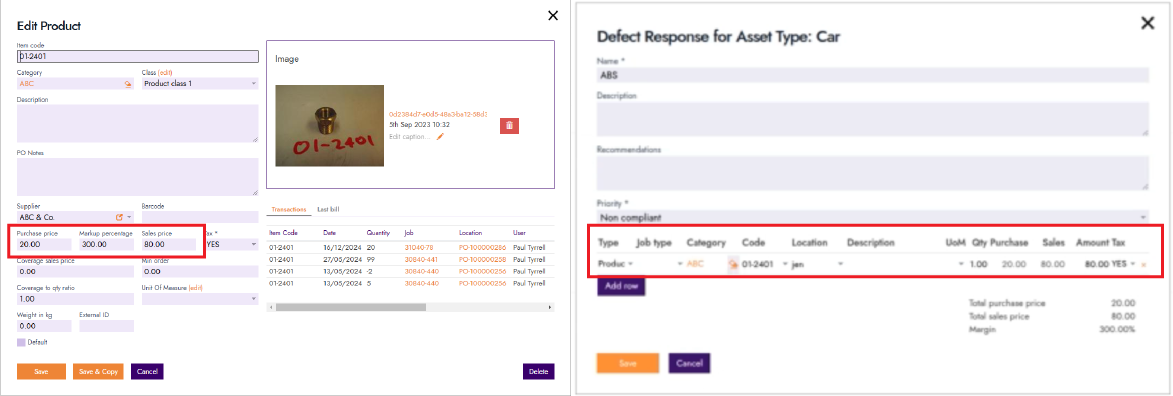This screenshot has width=1173, height=396.
Task: Open the Unit Of Measure dropdown
Action: click(200, 299)
